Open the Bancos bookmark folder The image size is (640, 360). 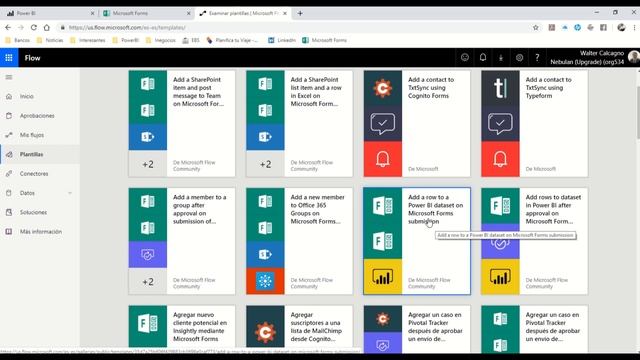pos(17,40)
